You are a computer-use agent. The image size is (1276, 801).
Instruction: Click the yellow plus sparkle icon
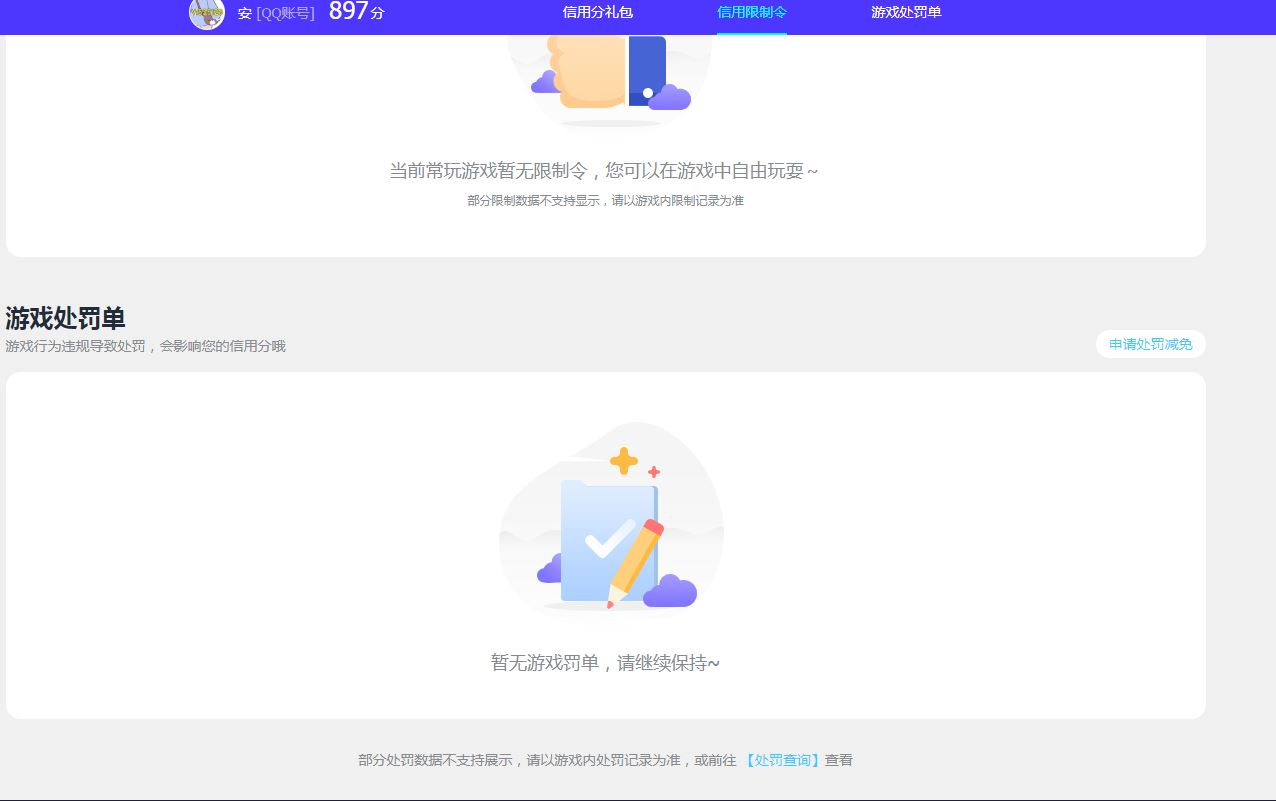tap(624, 461)
